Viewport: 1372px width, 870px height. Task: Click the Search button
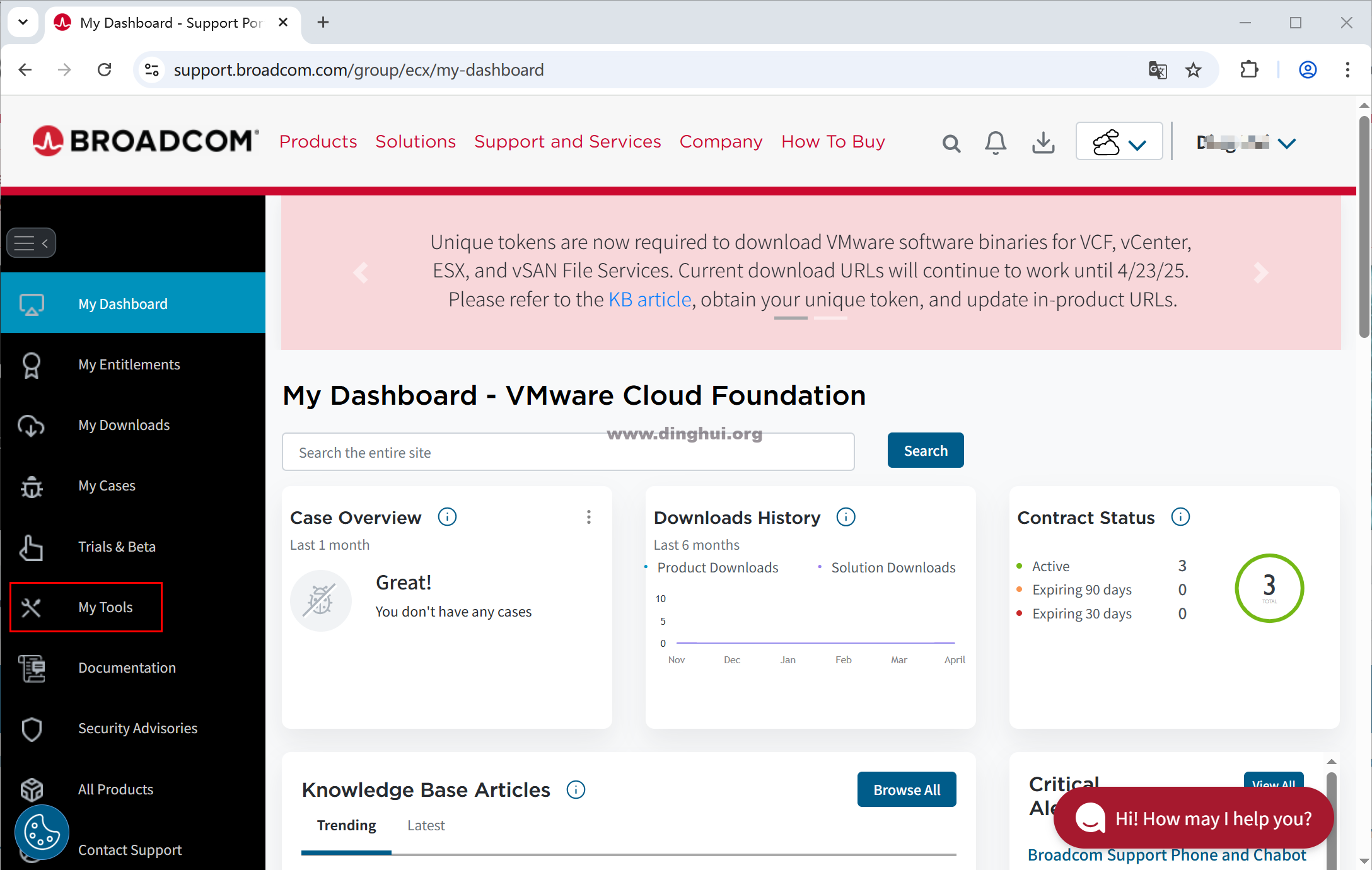point(926,450)
